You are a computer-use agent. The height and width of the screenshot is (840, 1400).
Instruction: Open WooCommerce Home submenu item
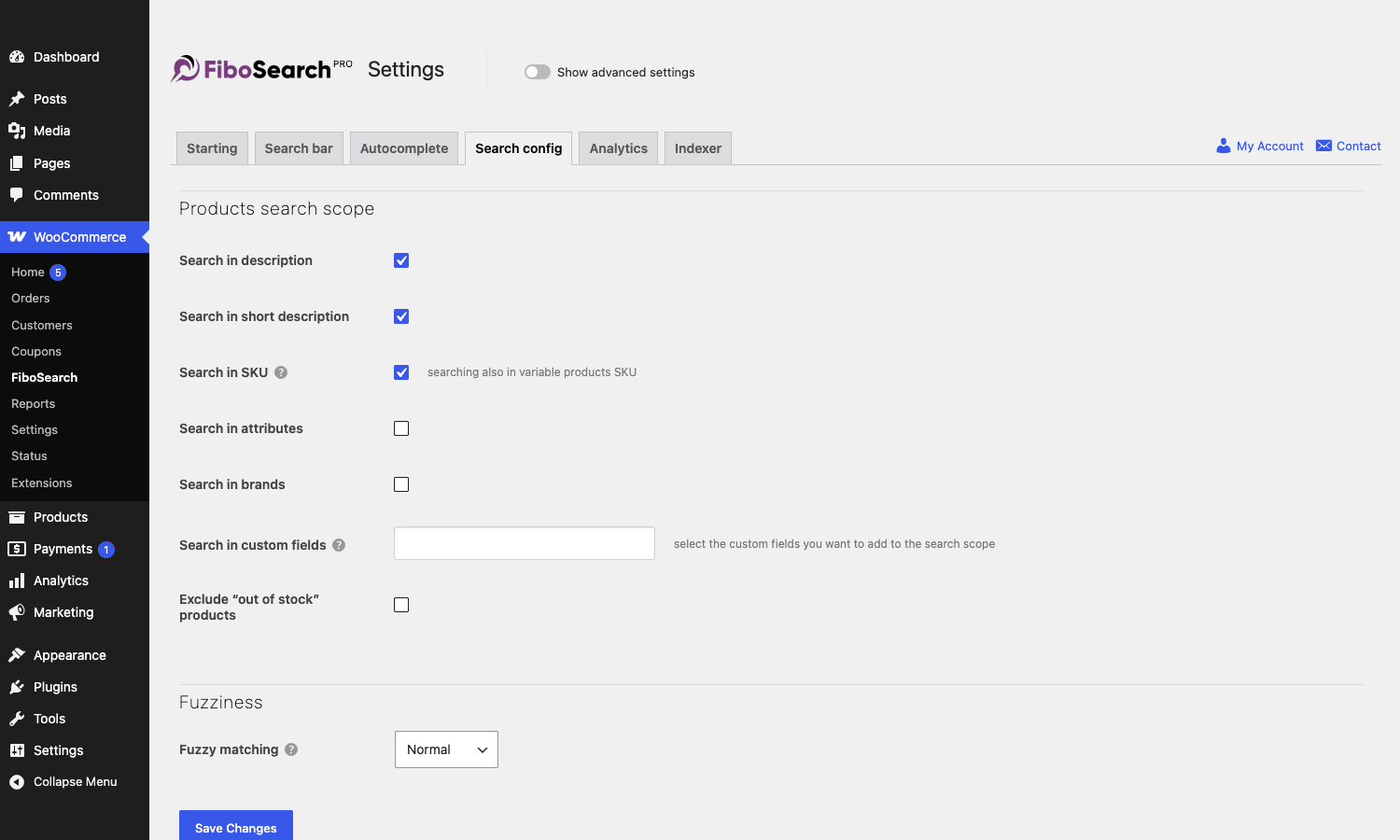coord(28,273)
